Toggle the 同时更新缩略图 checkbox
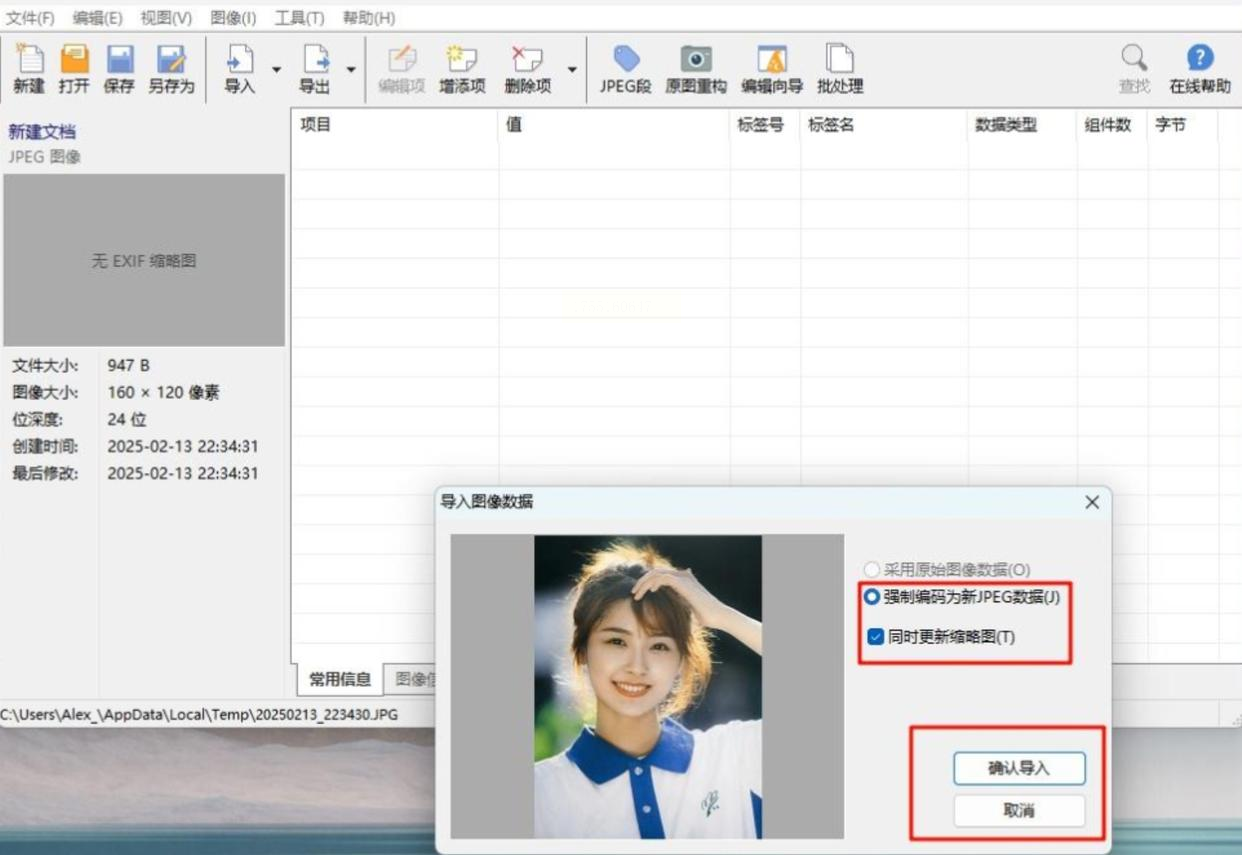 tap(876, 637)
